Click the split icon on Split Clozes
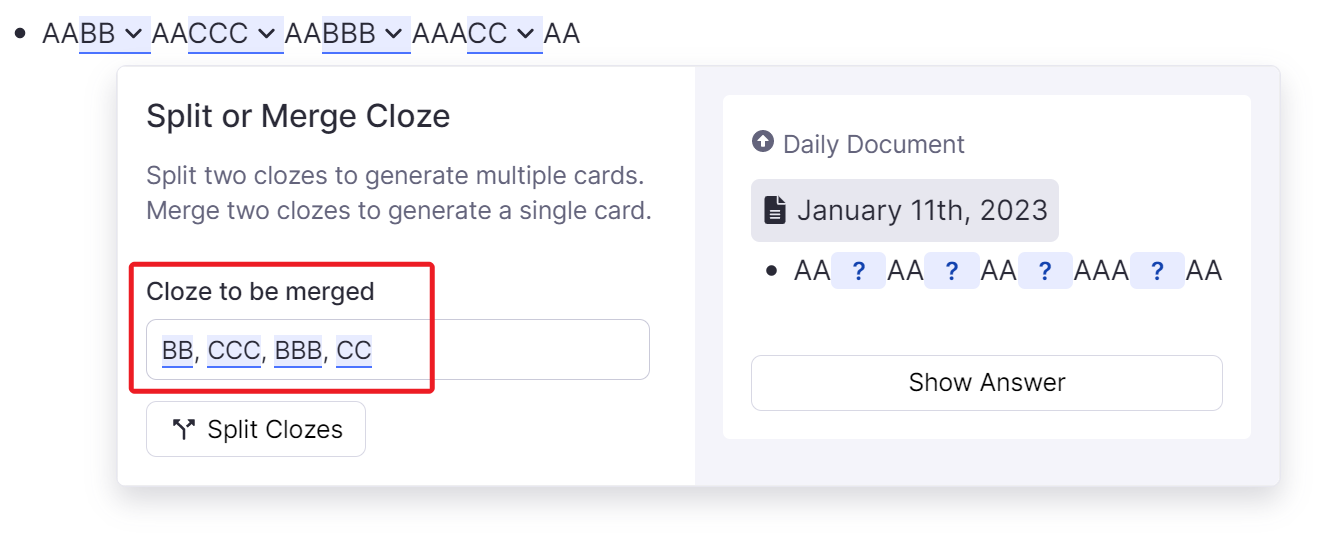 pos(183,430)
